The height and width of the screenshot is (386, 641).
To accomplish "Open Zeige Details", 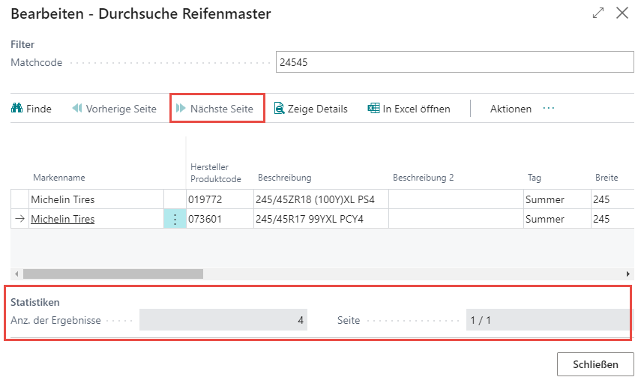I will click(311, 109).
